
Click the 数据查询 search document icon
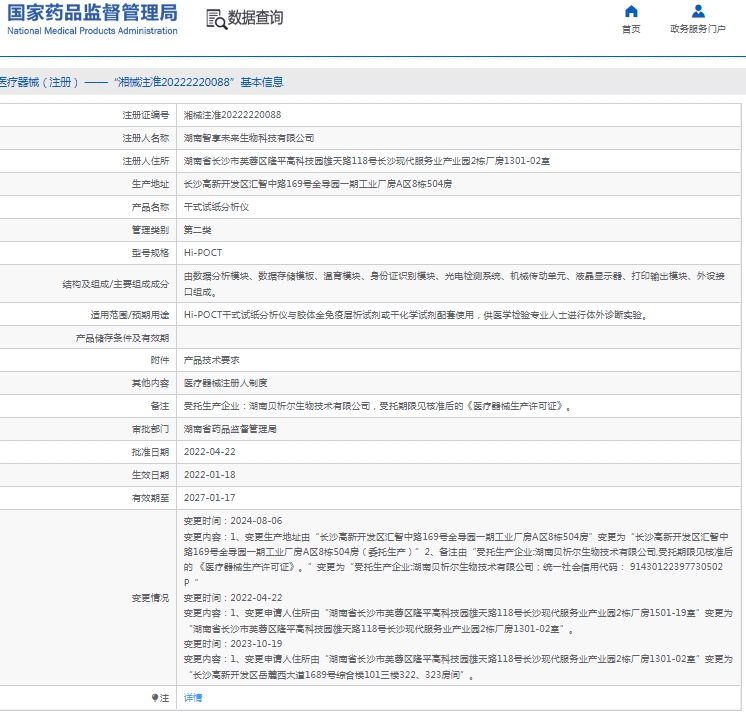216,20
